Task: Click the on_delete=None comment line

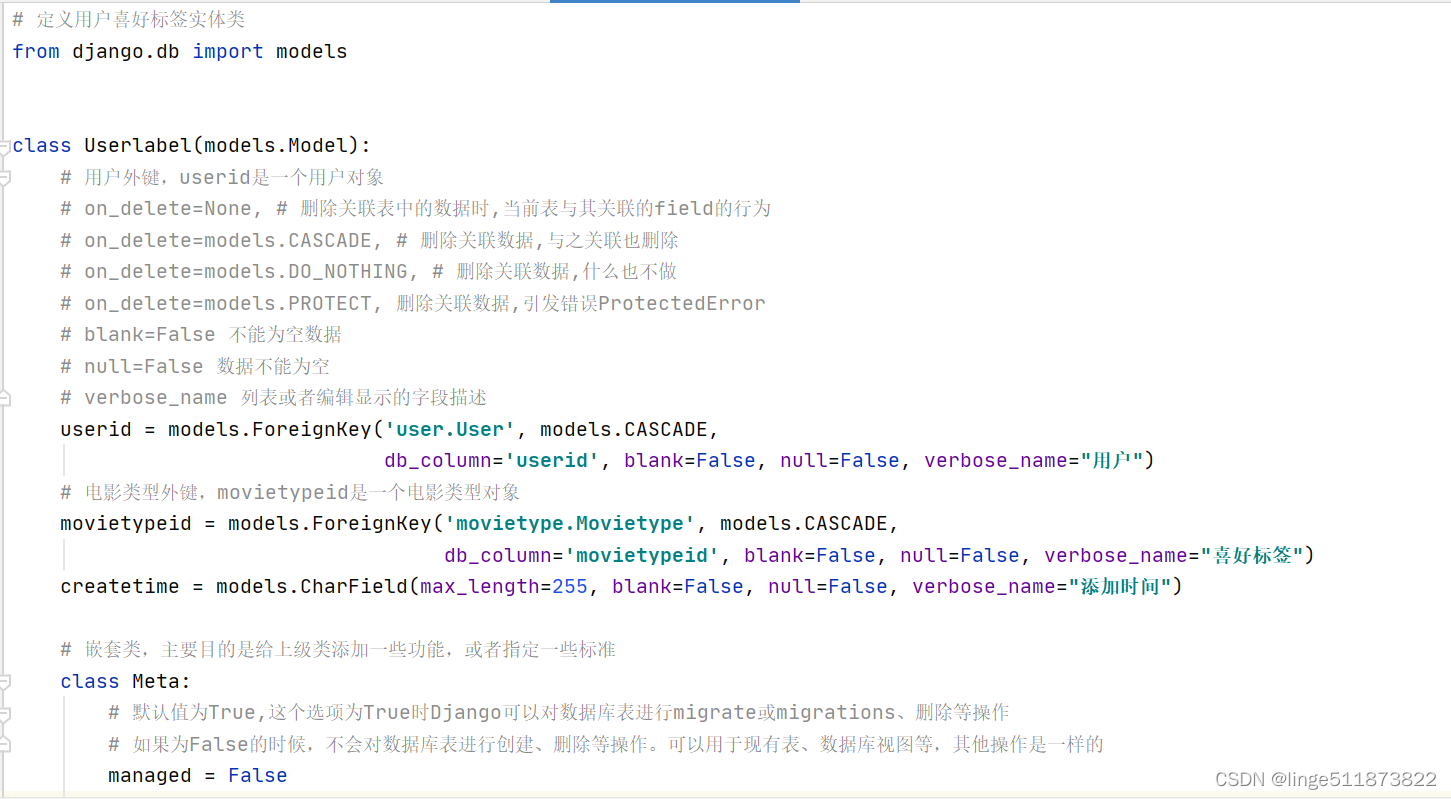Action: 415,209
